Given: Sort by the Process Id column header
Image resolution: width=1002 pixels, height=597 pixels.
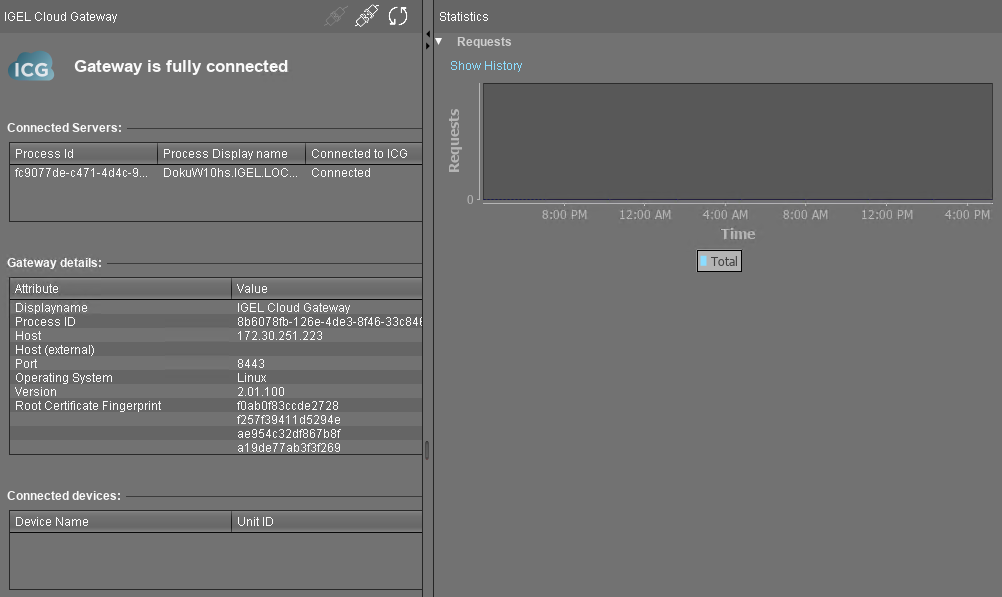Looking at the screenshot, I should 83,154.
